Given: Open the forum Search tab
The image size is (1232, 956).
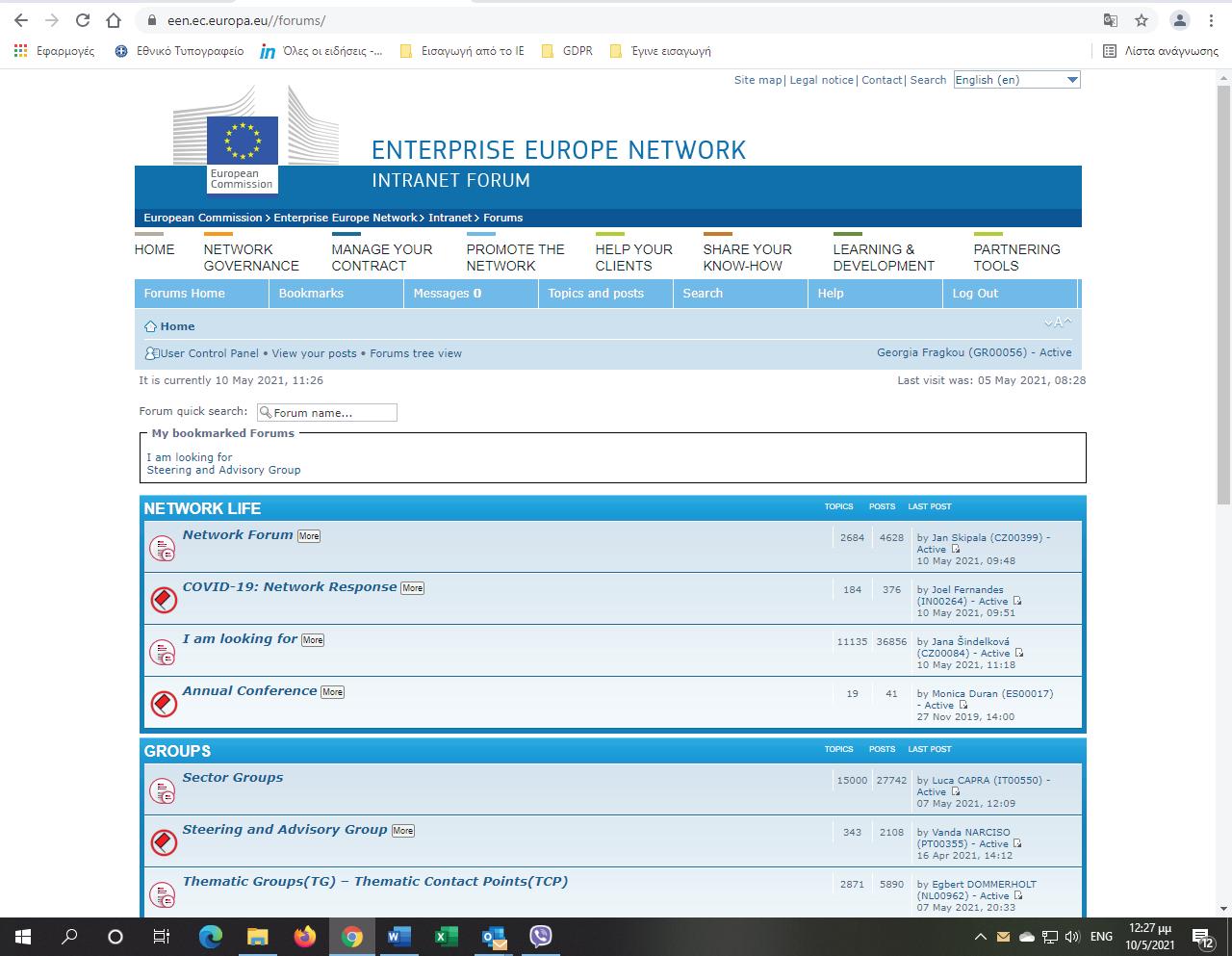Looking at the screenshot, I should pyautogui.click(x=741, y=294).
